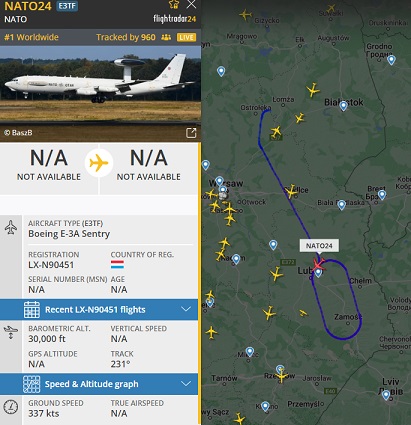411x425 pixels.
Task: Click the trackers people icon
Action: pos(166,37)
